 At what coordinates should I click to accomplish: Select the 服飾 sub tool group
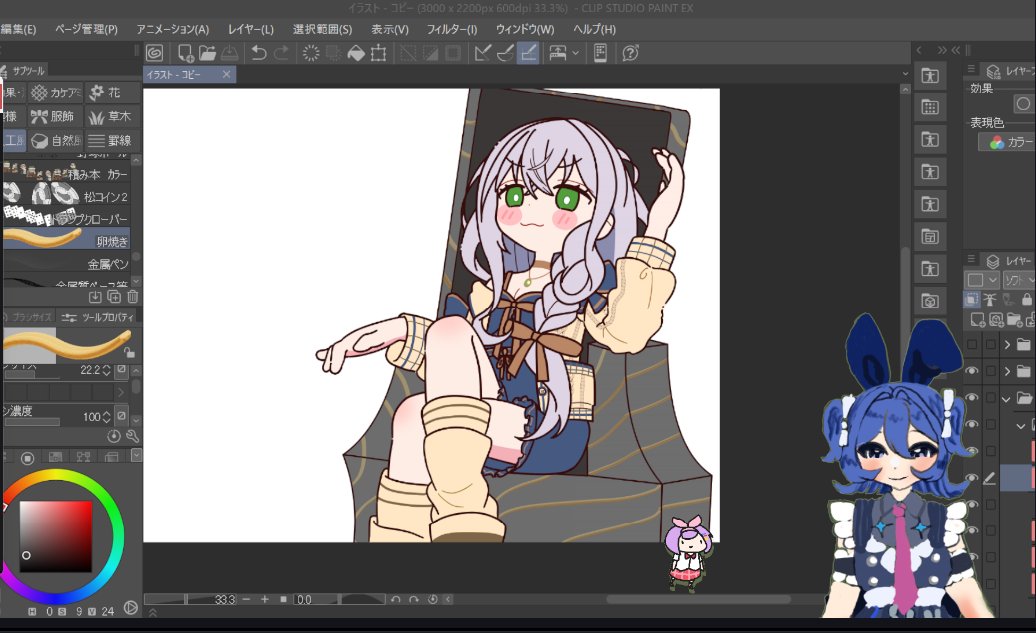56,116
